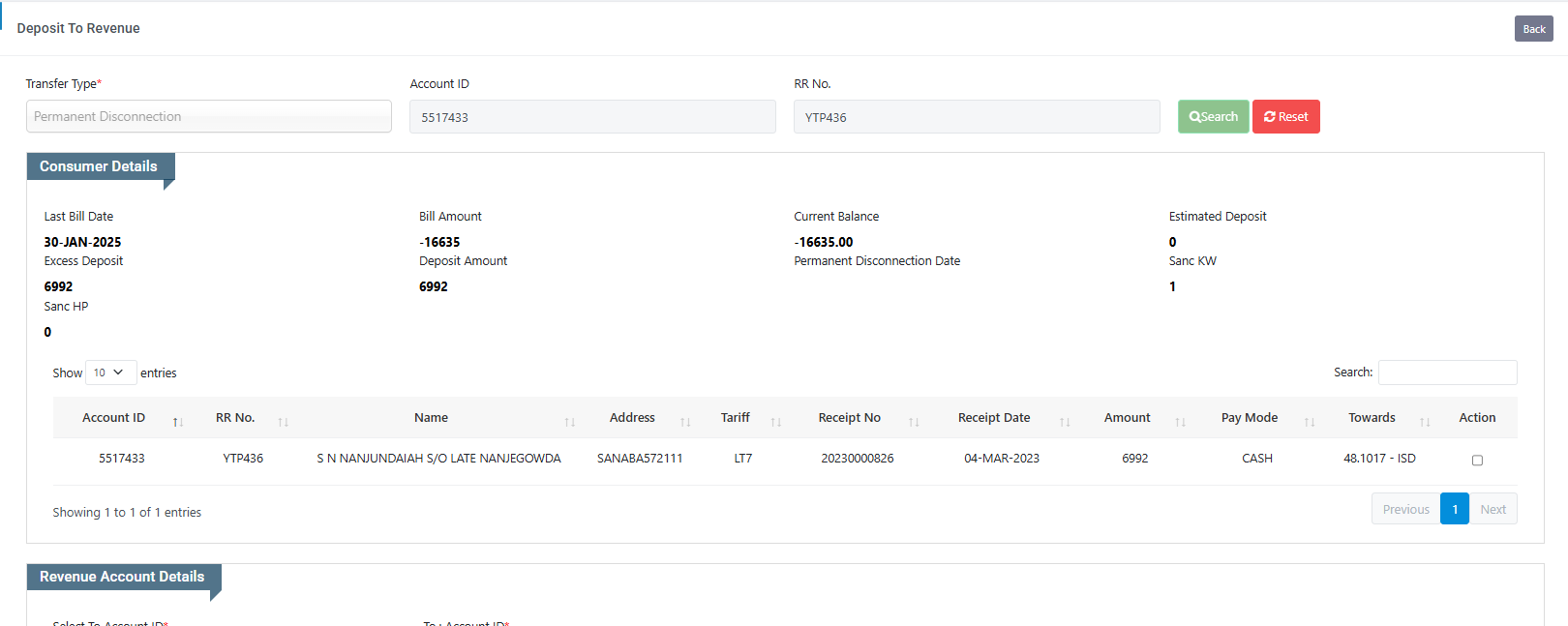Go to Previous page of entries
This screenshot has width=1568, height=626.
tap(1405, 509)
